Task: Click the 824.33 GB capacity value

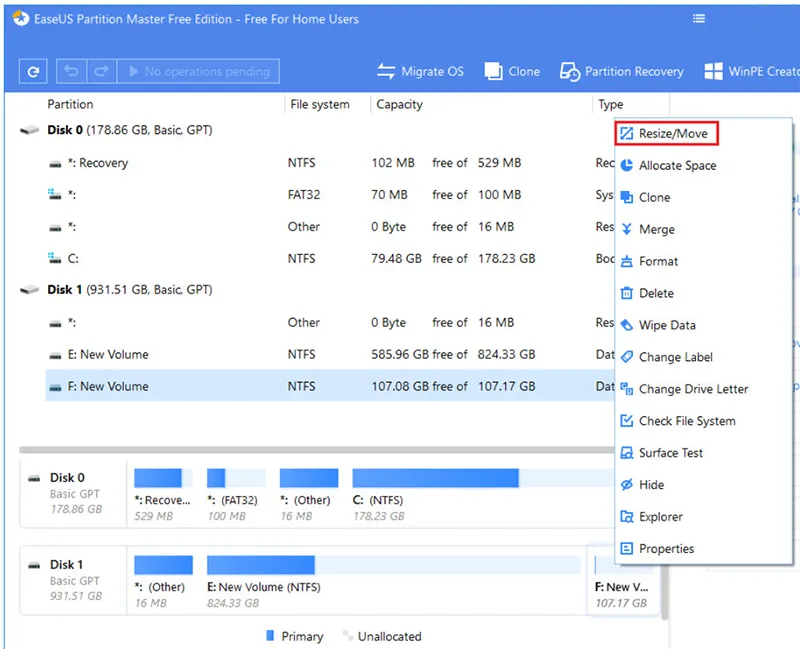Action: [x=506, y=355]
